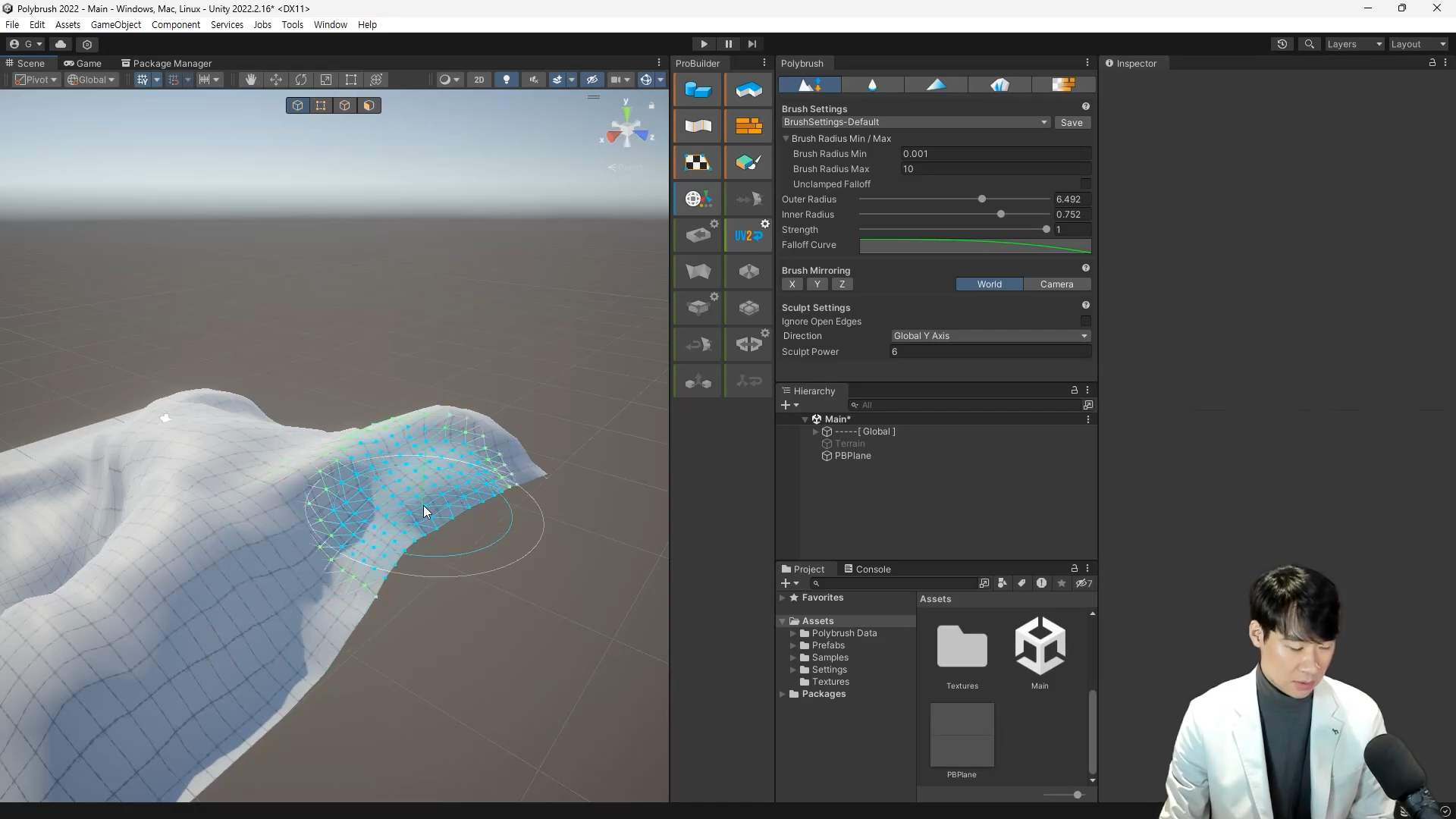Select the Scale tool in scene toolbar

point(326,80)
